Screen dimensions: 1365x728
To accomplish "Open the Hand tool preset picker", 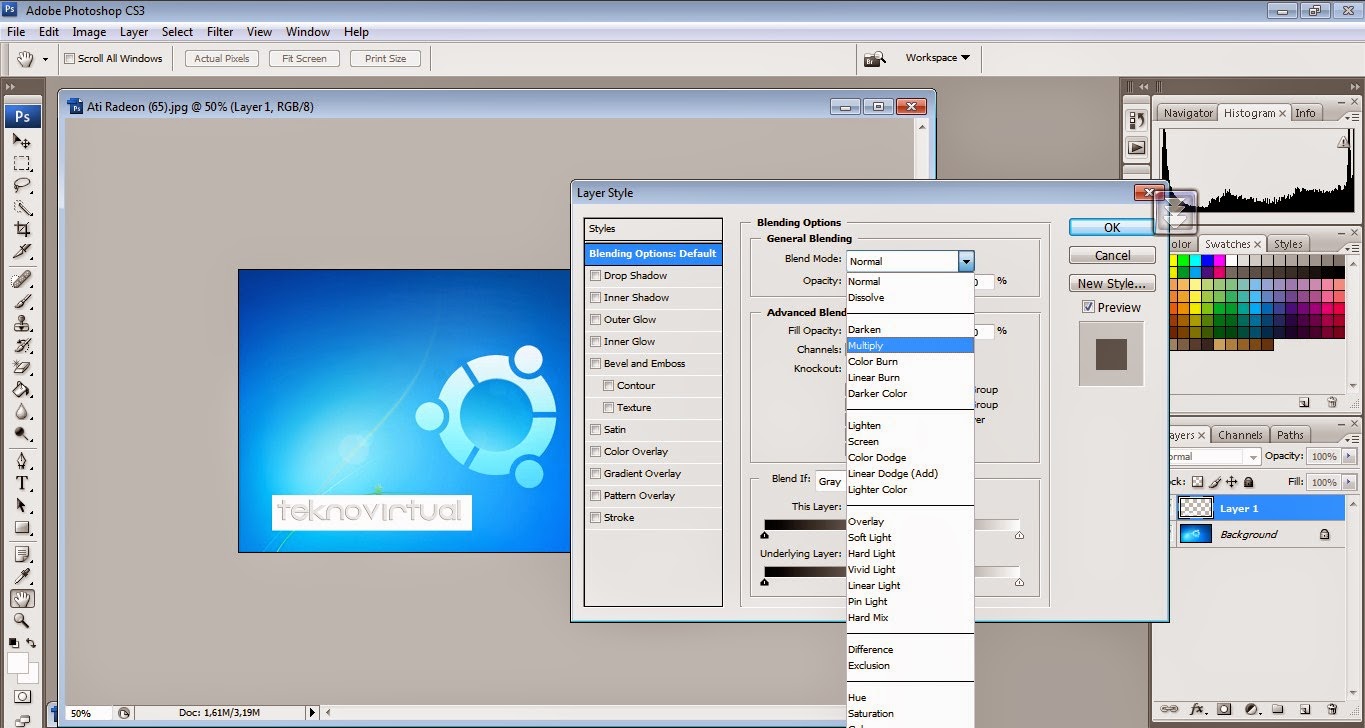I will click(x=45, y=59).
